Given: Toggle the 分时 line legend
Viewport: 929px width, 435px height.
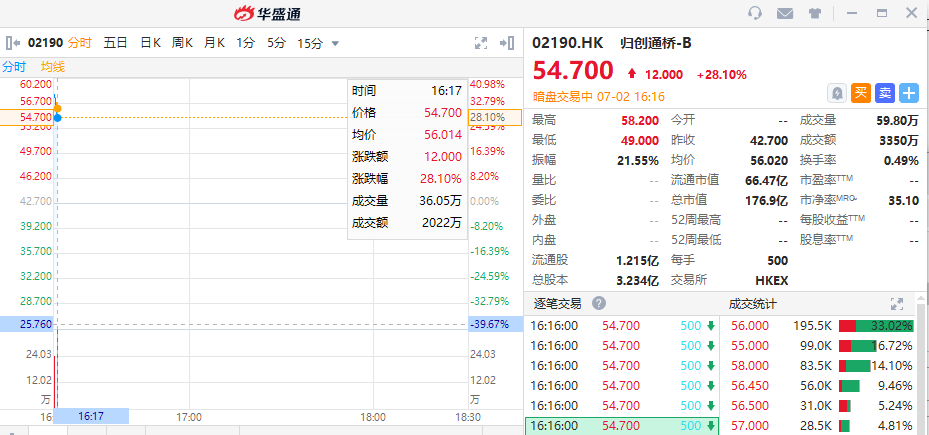Looking at the screenshot, I should click(13, 67).
